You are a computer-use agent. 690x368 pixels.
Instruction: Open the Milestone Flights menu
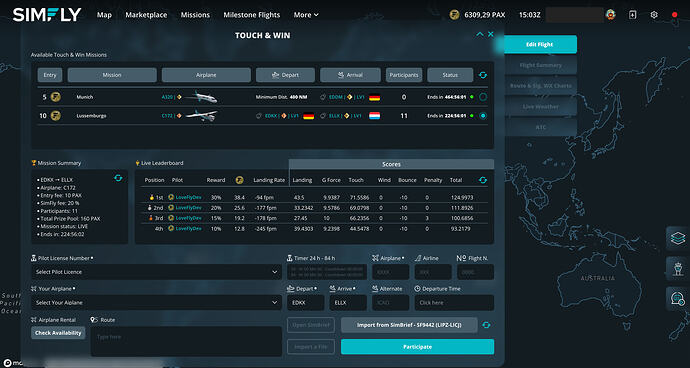[x=252, y=15]
